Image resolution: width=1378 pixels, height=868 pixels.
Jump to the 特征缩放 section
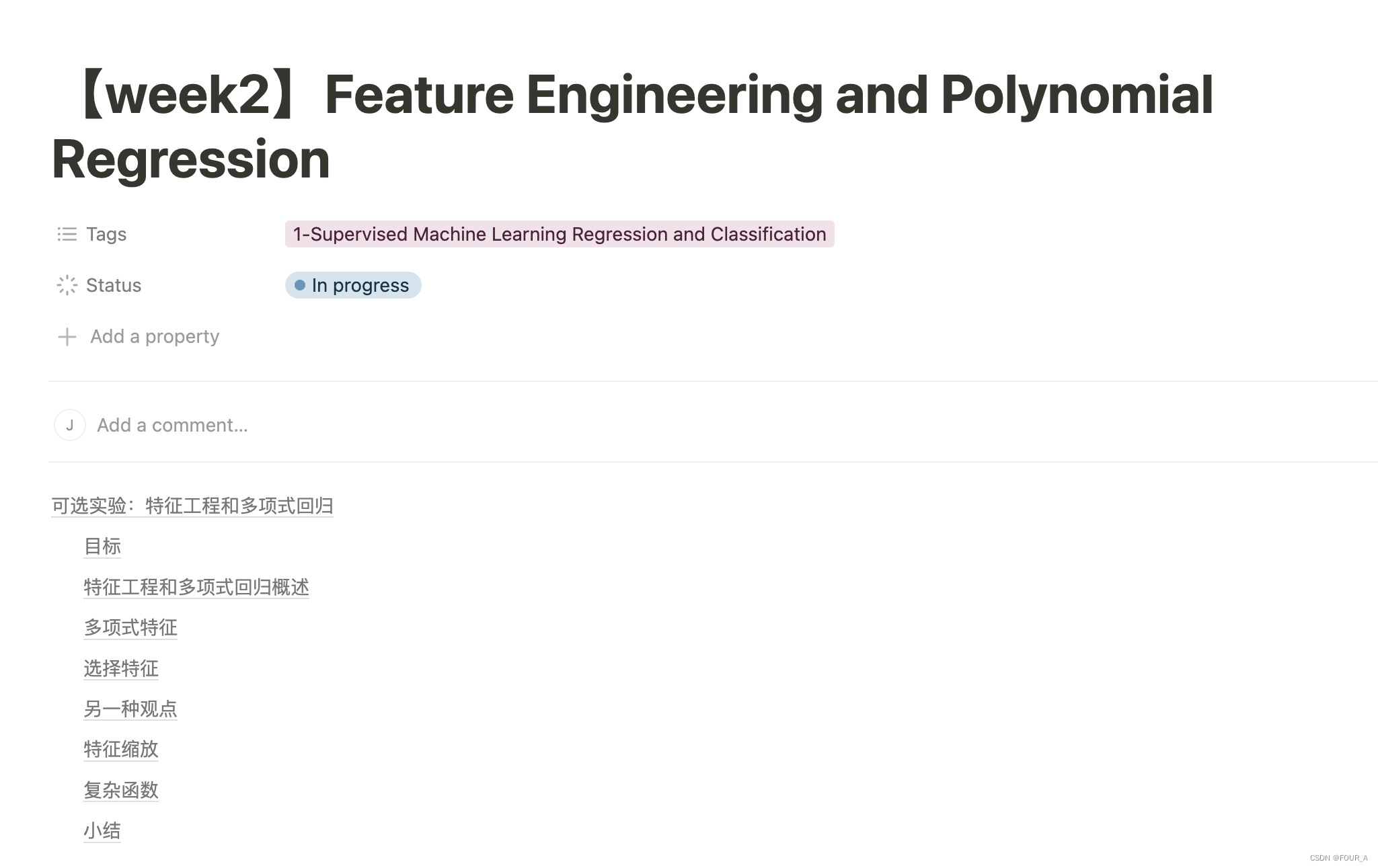121,749
